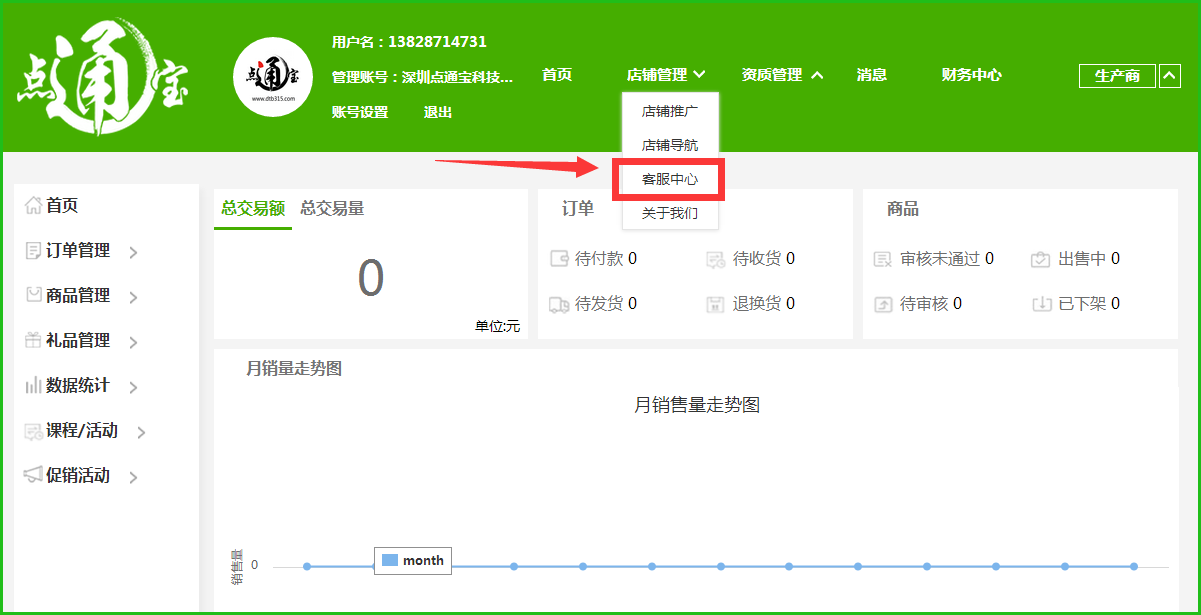Click the order management clipboard icon
This screenshot has width=1201, height=615.
click(x=33, y=250)
